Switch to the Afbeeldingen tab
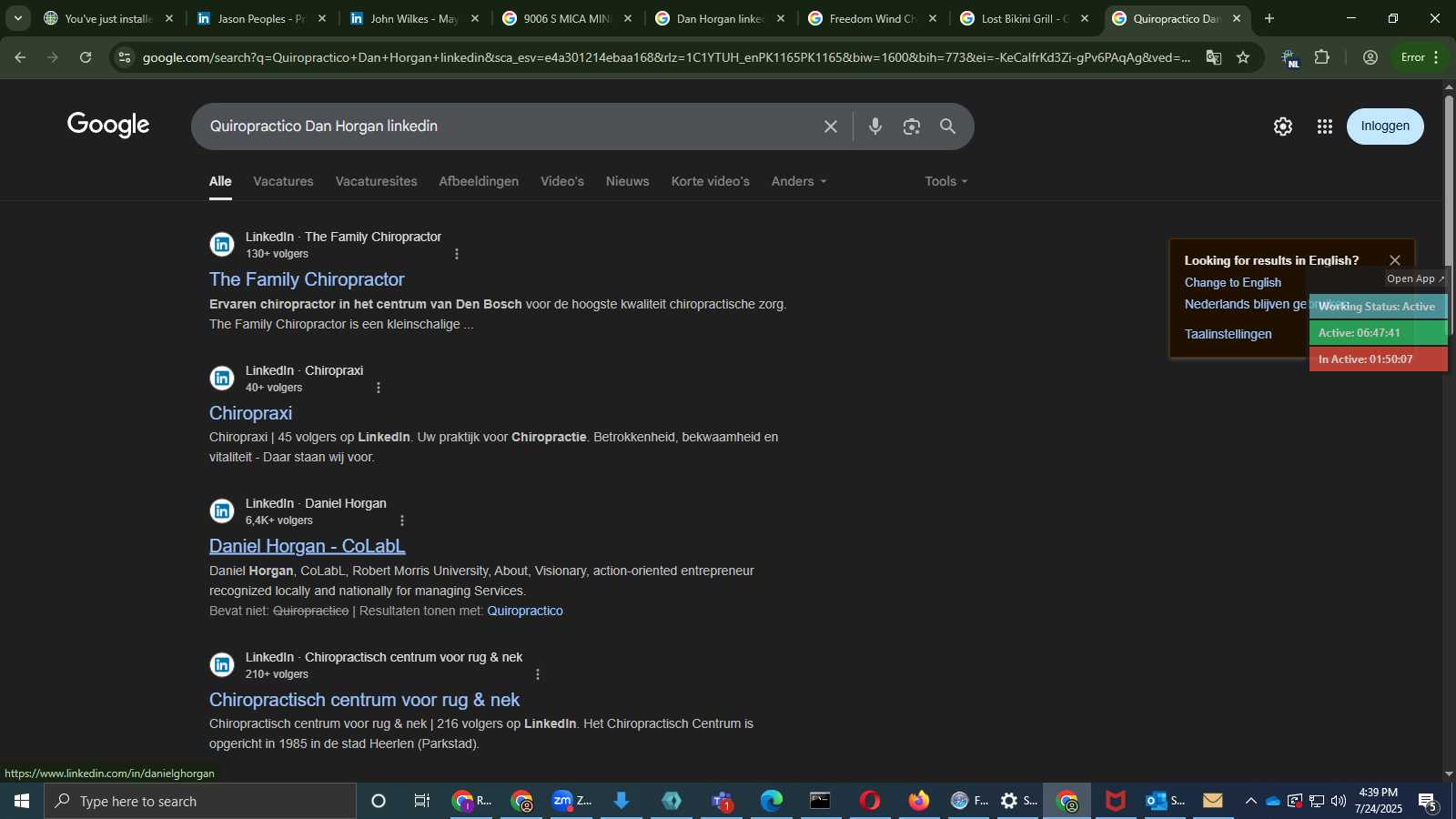Screen dimensions: 1456x819 (x=479, y=181)
